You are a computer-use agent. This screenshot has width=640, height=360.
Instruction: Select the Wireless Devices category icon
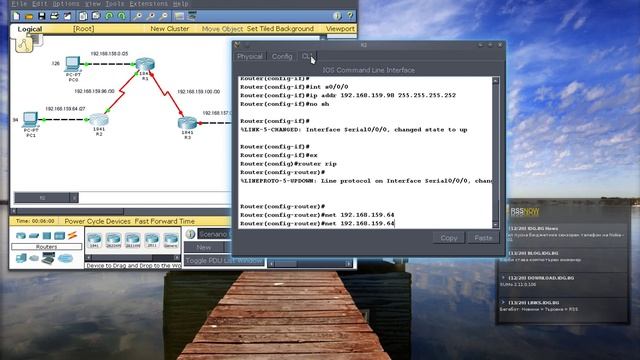tap(60, 236)
